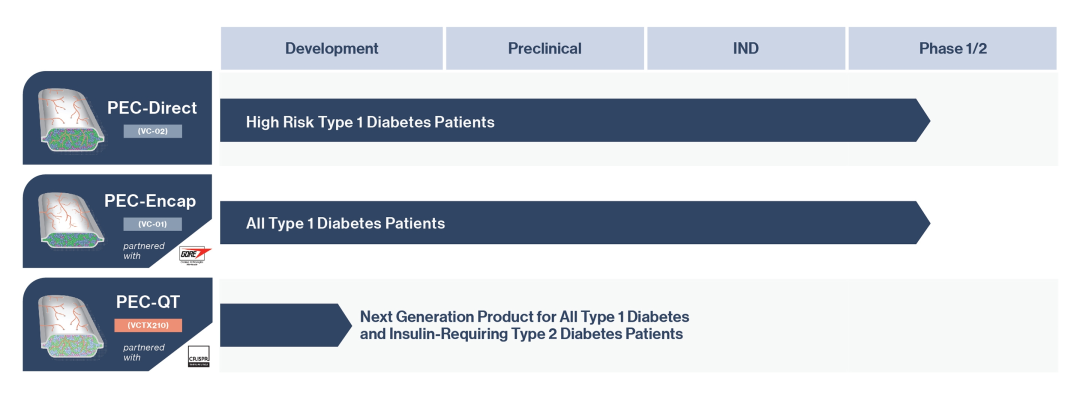Select the VC-01 badge
The image size is (1080, 395).
[153, 224]
